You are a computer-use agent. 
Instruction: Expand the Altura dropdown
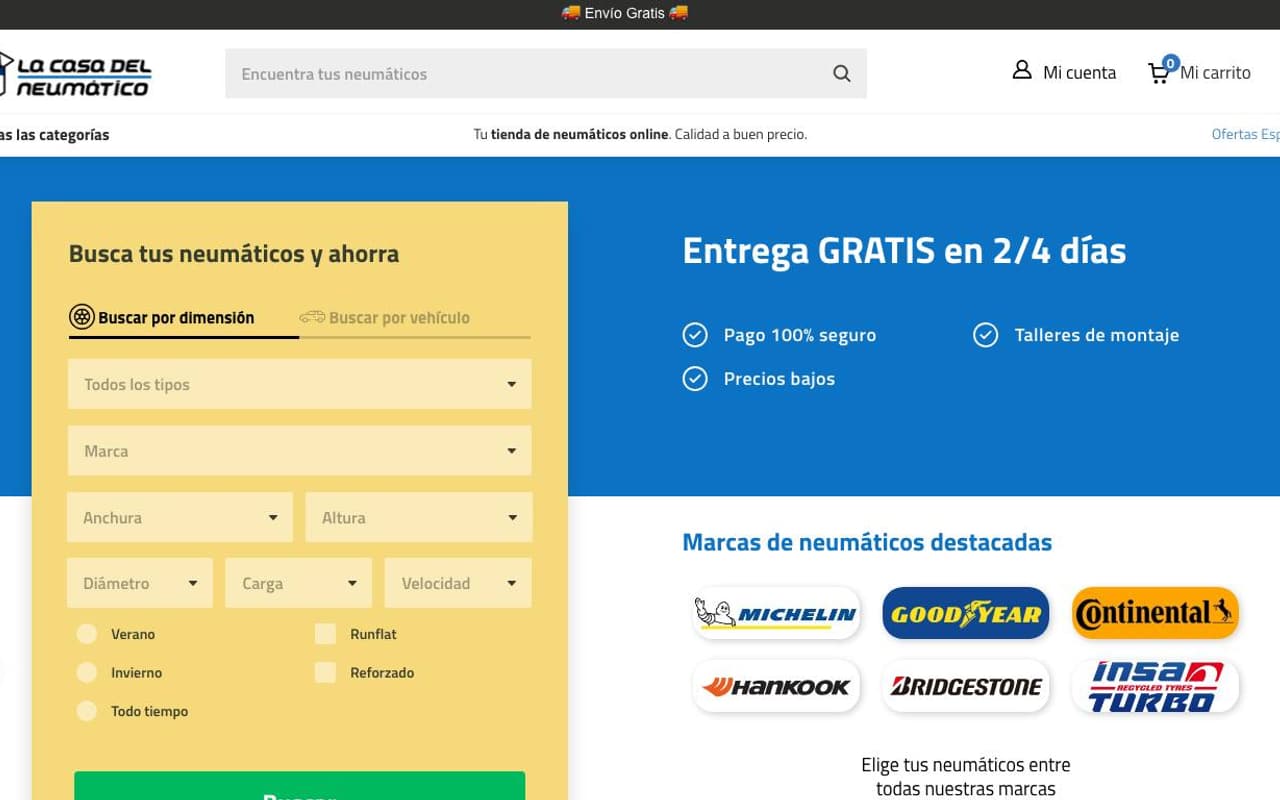pyautogui.click(x=419, y=517)
